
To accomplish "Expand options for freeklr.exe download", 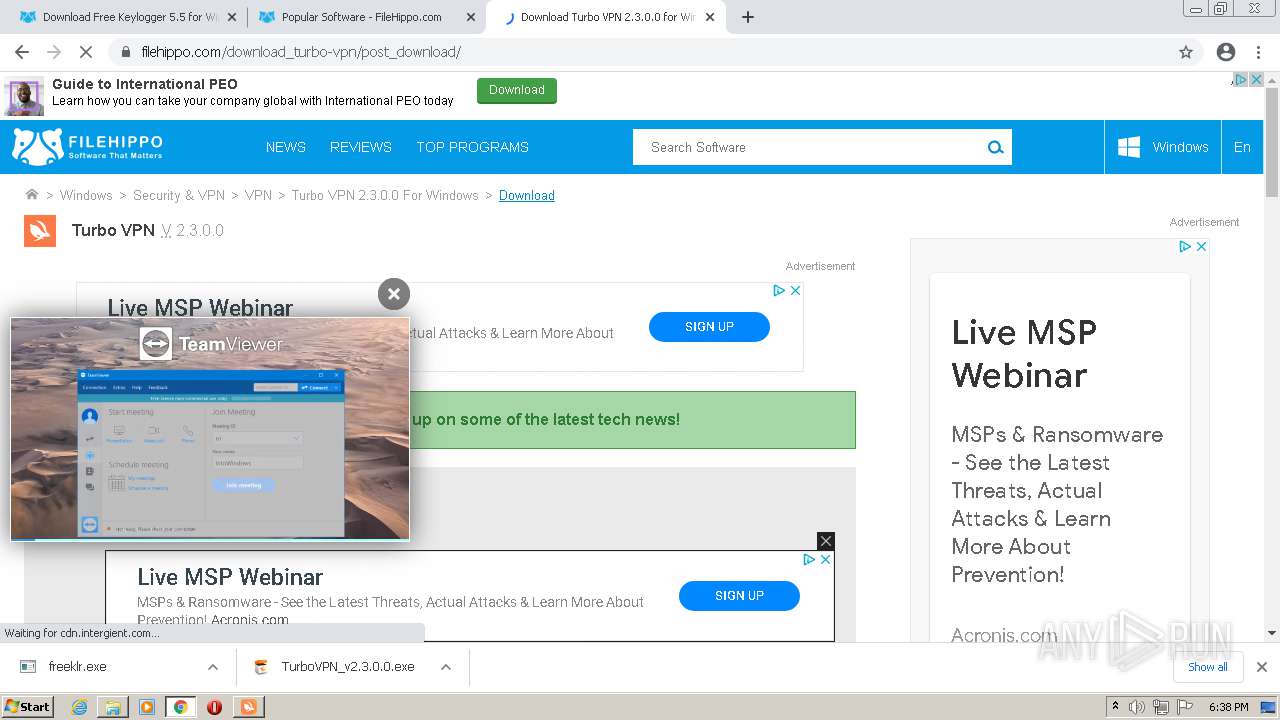I will 213,667.
